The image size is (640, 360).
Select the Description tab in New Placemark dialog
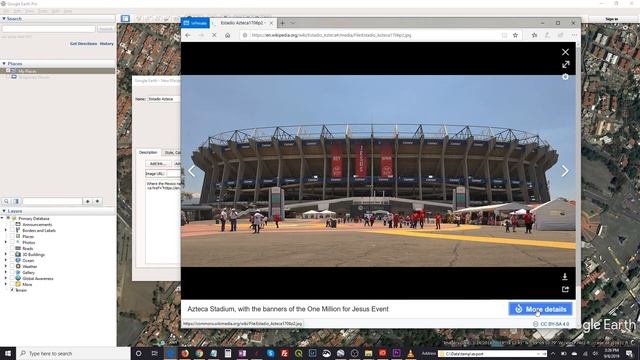148,152
